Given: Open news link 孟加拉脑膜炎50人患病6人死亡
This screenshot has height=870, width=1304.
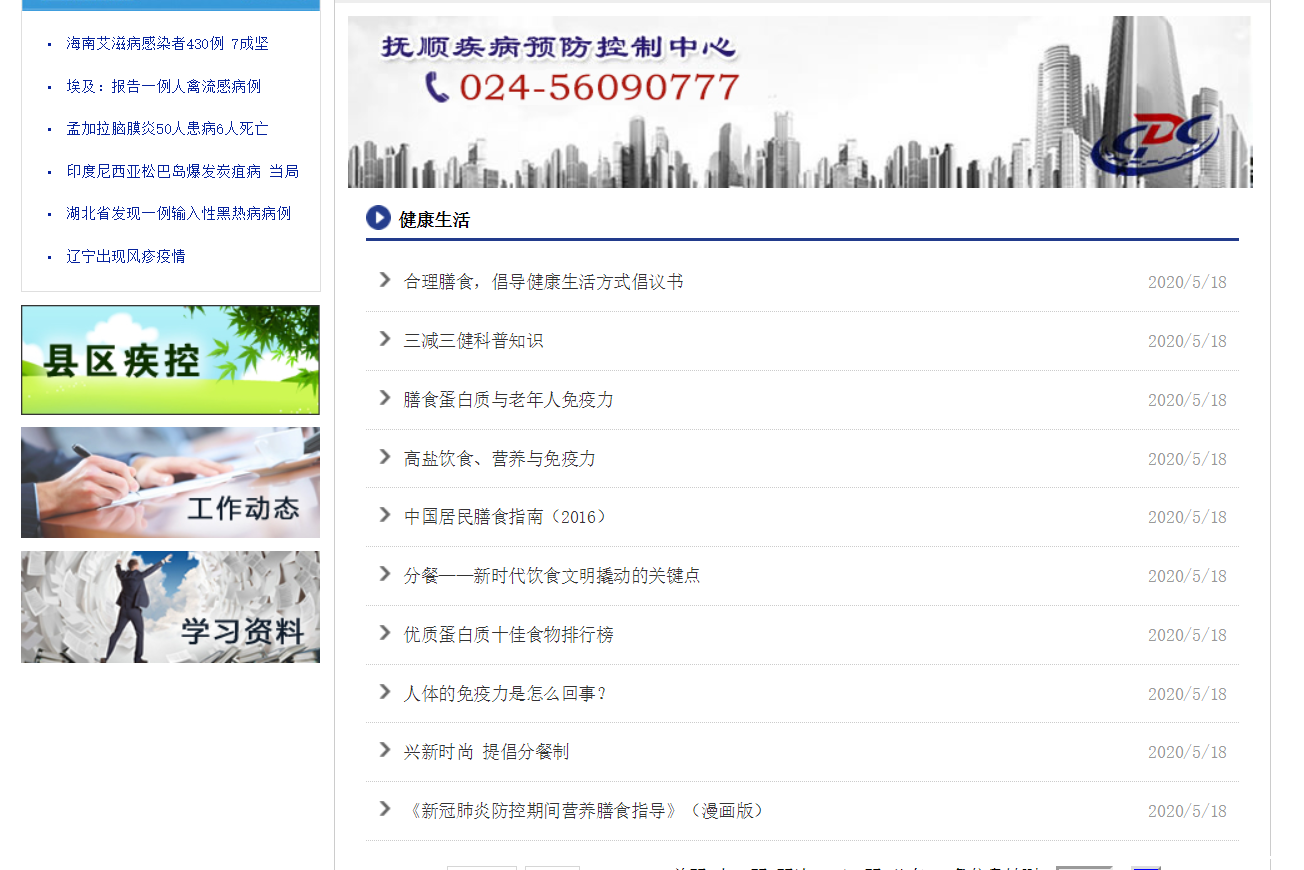Looking at the screenshot, I should point(167,129).
